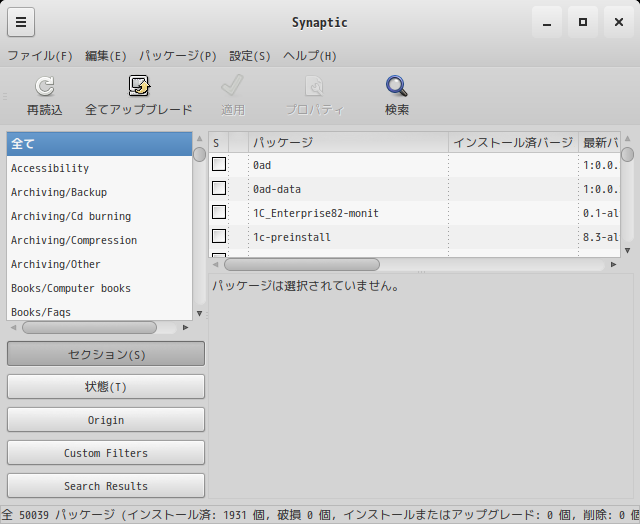Screen dimensions: 640x524
Task: Click the section list scroll-right arrow
Action: coord(186,327)
